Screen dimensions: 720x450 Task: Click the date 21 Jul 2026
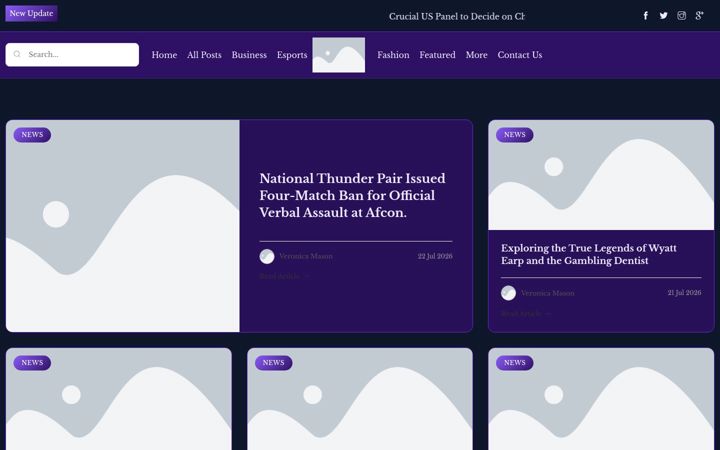pyautogui.click(x=684, y=292)
